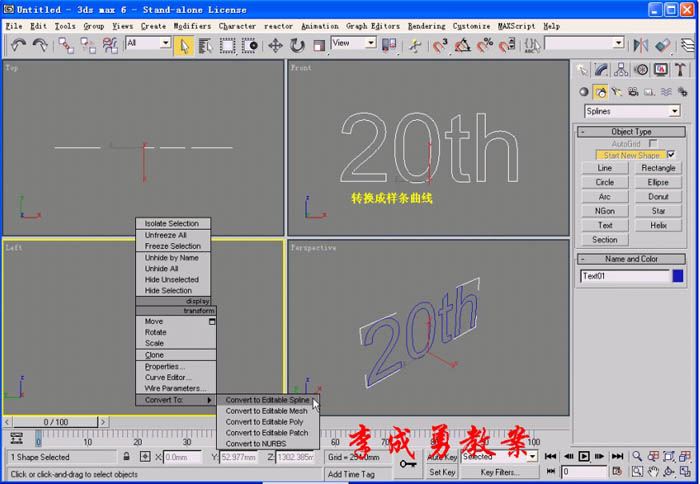This screenshot has height=484, width=700.
Task: Click the Rectangle shape button
Action: [658, 168]
